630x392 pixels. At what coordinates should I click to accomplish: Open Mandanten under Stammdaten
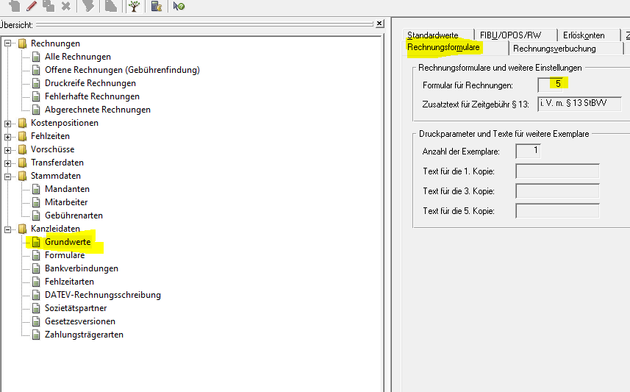67,189
